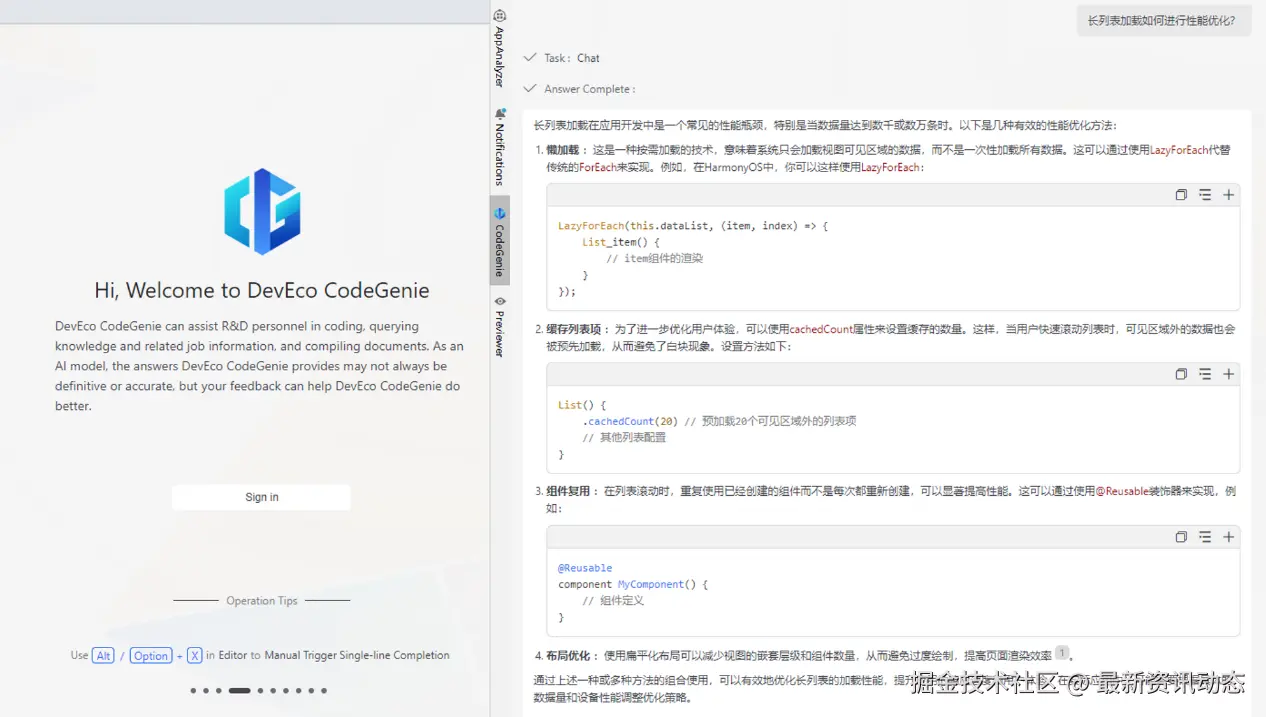Click the '// 组件定义' comment line

point(613,600)
